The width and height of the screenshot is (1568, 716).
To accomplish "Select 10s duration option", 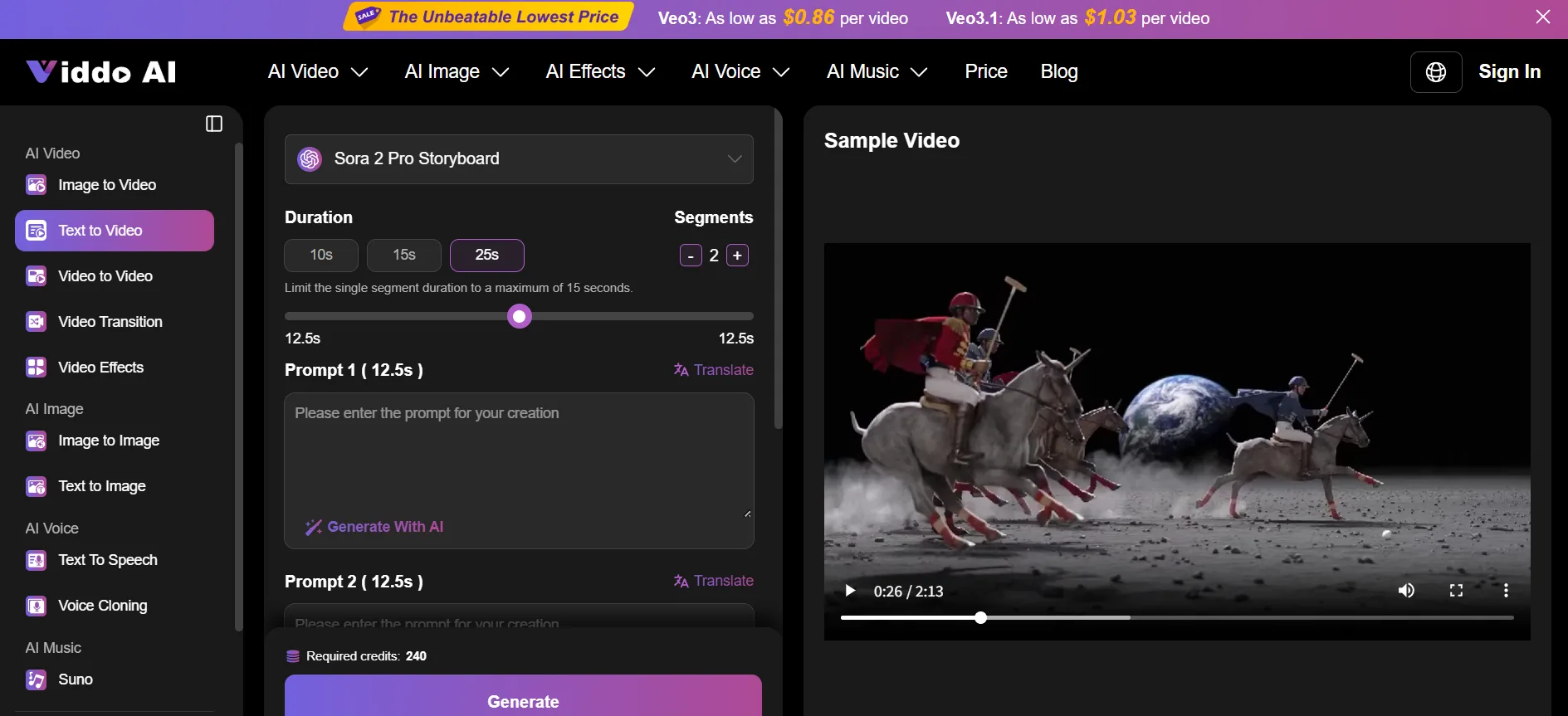I will tap(321, 255).
